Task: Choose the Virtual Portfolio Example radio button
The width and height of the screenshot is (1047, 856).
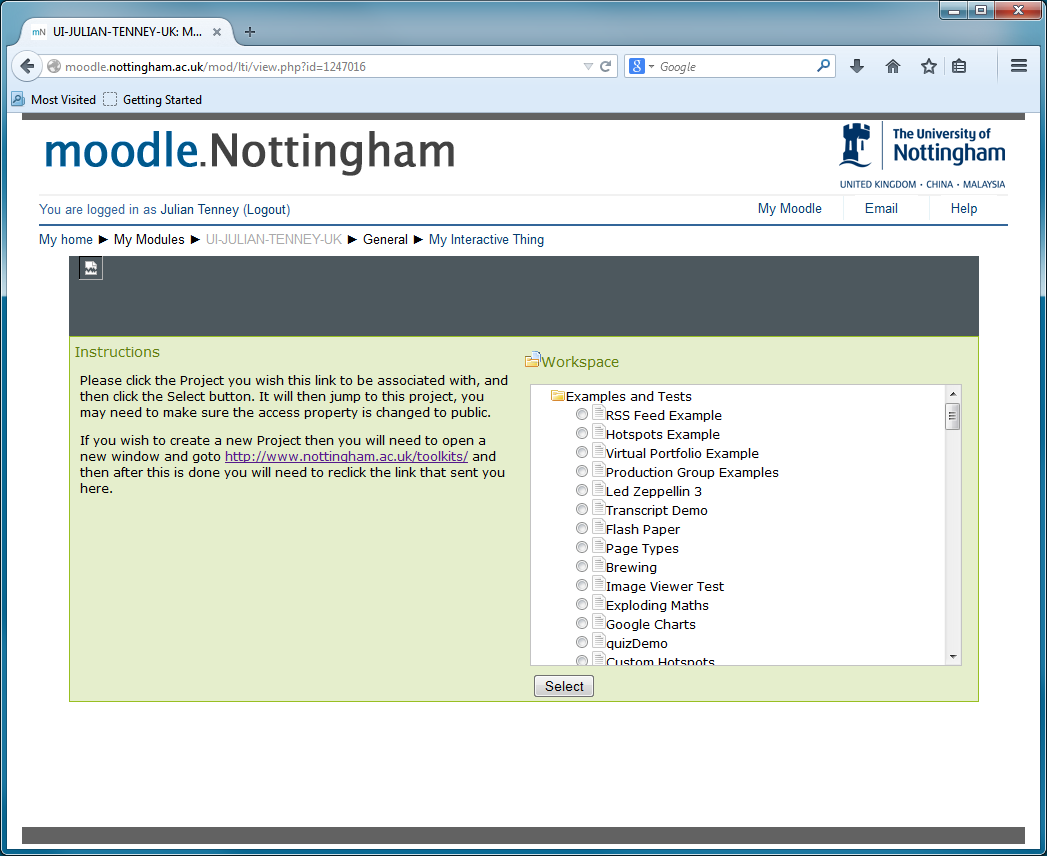Action: [x=582, y=452]
